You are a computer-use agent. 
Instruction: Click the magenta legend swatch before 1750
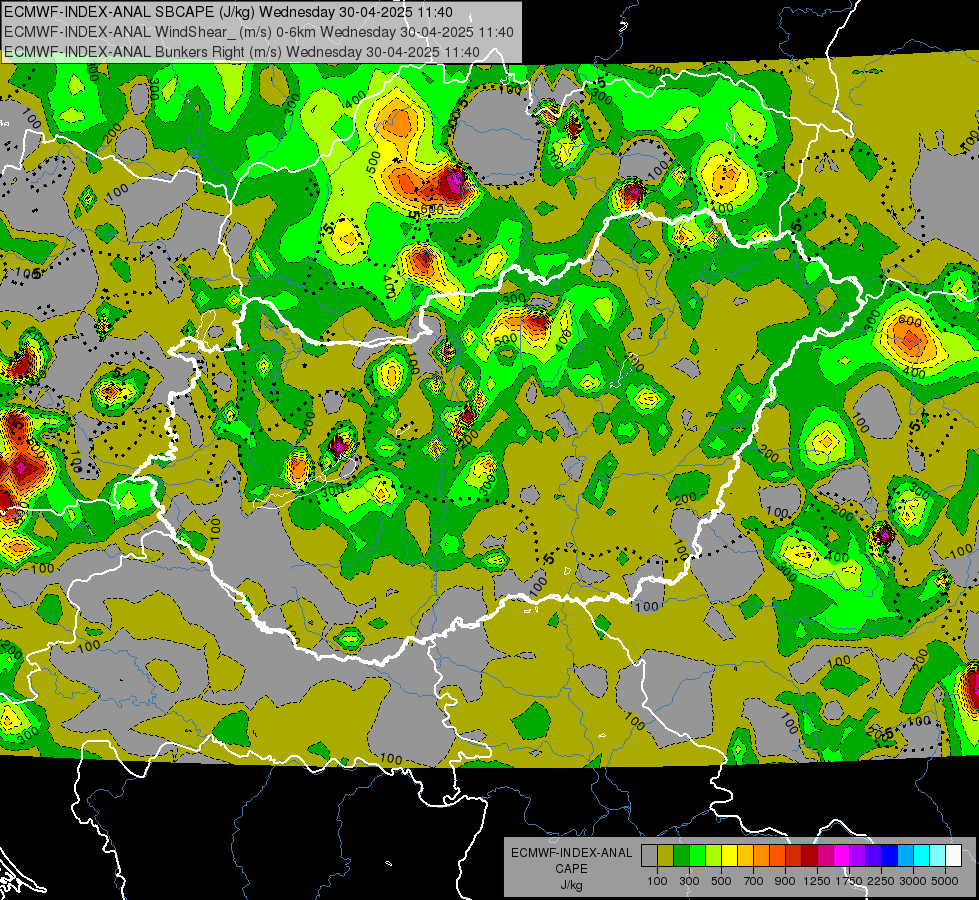click(x=842, y=856)
